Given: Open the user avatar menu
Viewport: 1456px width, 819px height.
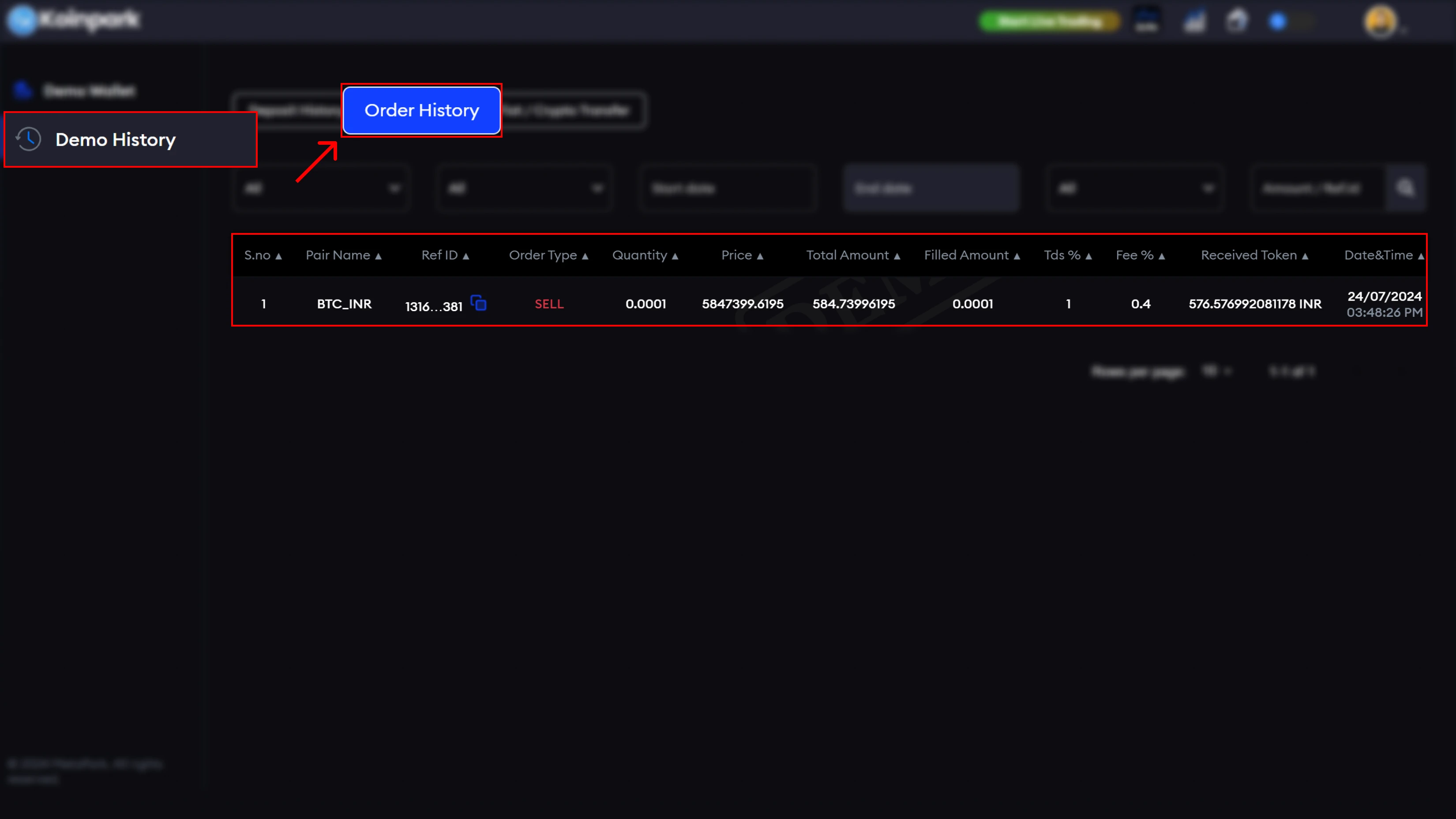Looking at the screenshot, I should click(x=1381, y=22).
